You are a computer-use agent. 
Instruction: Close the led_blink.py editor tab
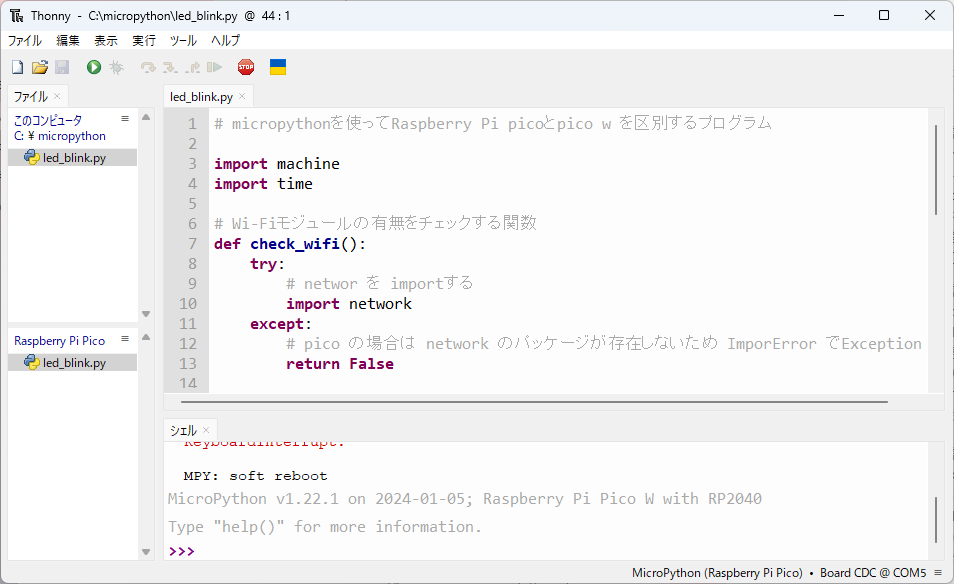tap(242, 97)
